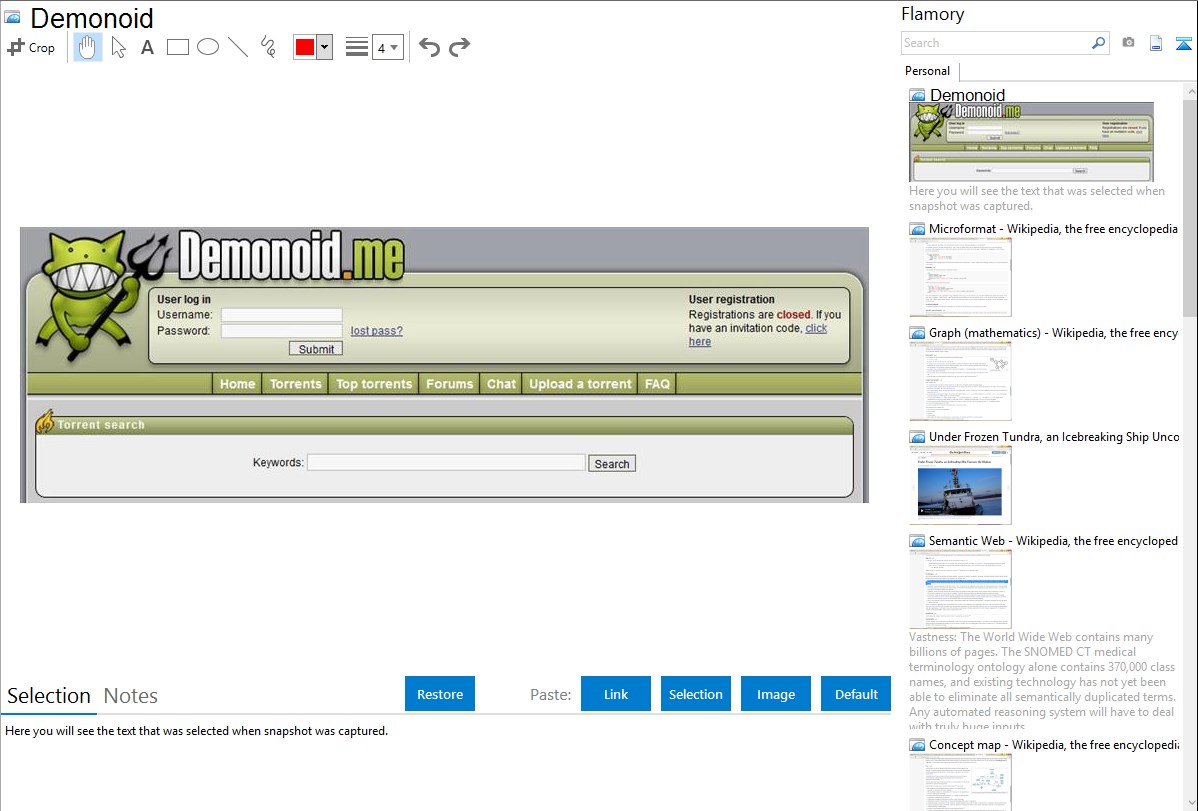This screenshot has width=1198, height=811.
Task: Choose the straight line drawing tool
Action: (x=237, y=47)
